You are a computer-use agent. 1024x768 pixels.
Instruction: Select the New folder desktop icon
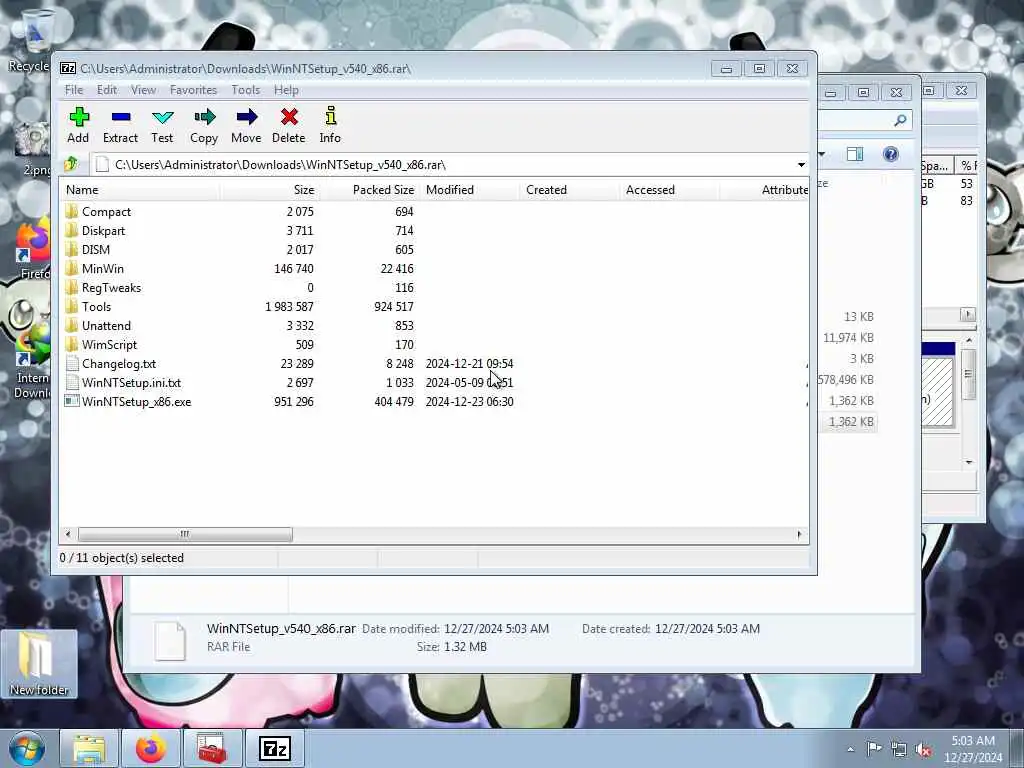click(x=39, y=664)
